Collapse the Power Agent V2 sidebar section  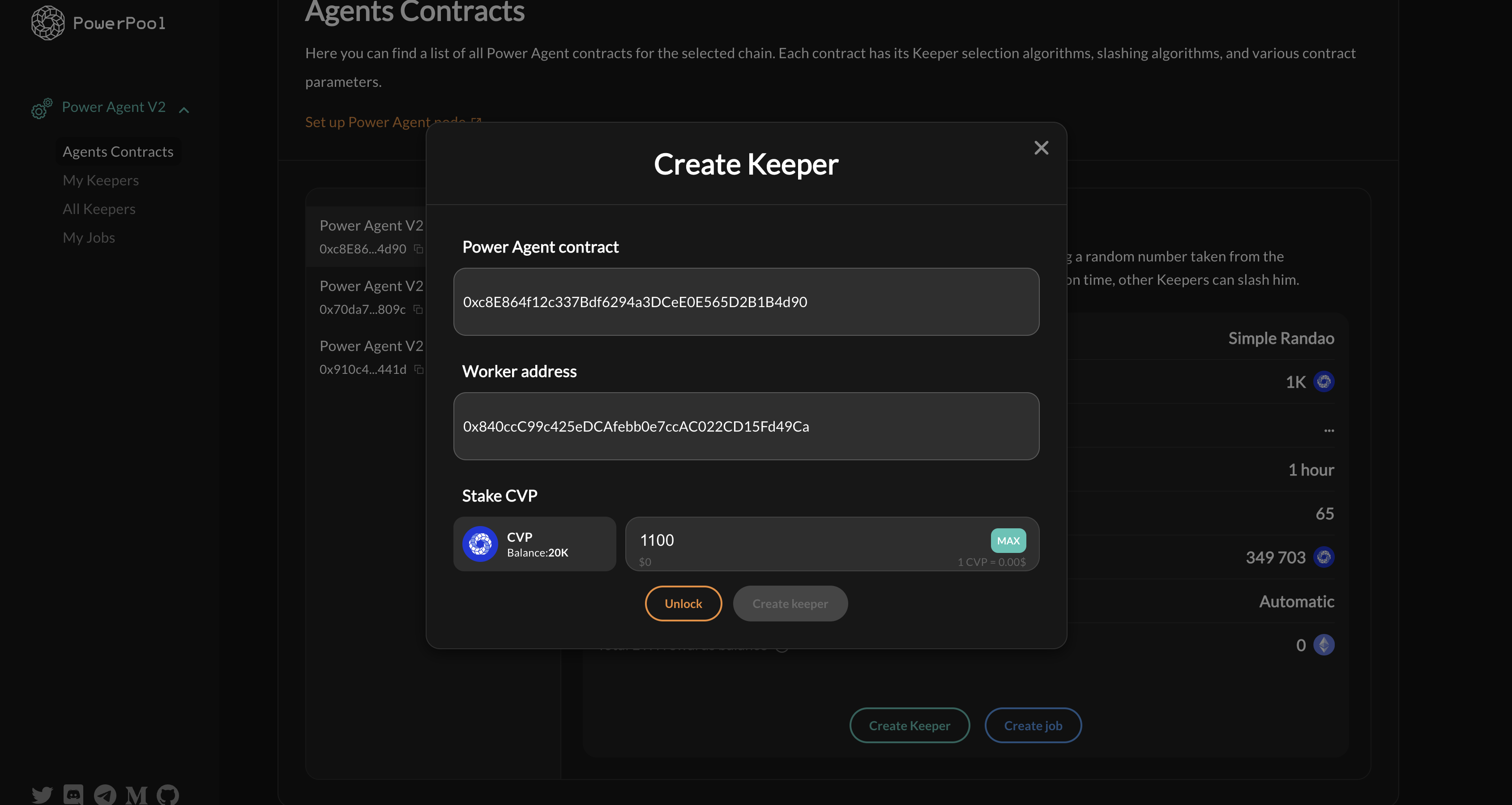[184, 109]
